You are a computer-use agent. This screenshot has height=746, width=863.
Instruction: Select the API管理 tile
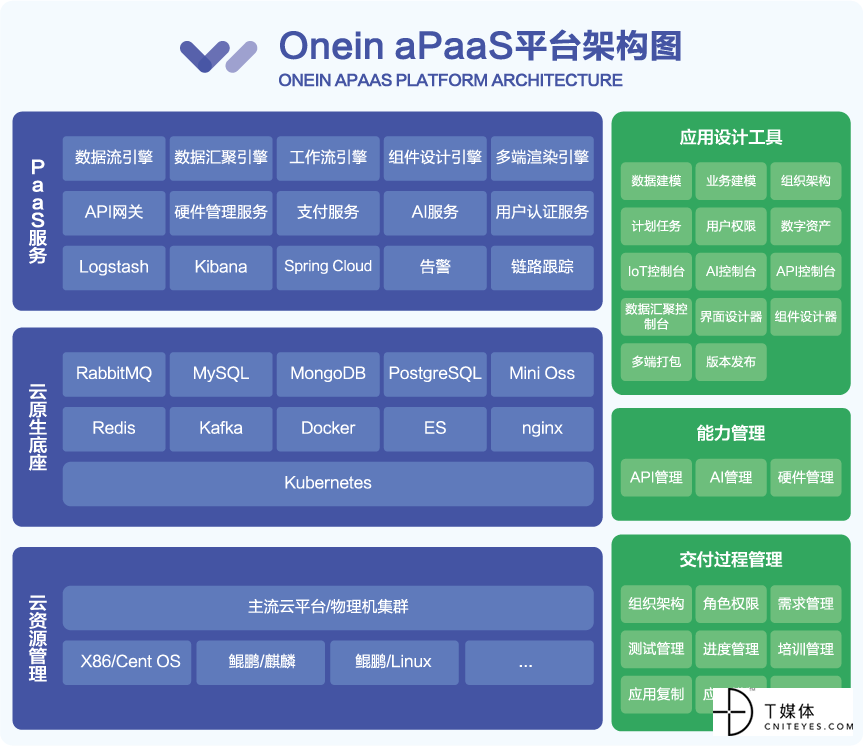(656, 478)
